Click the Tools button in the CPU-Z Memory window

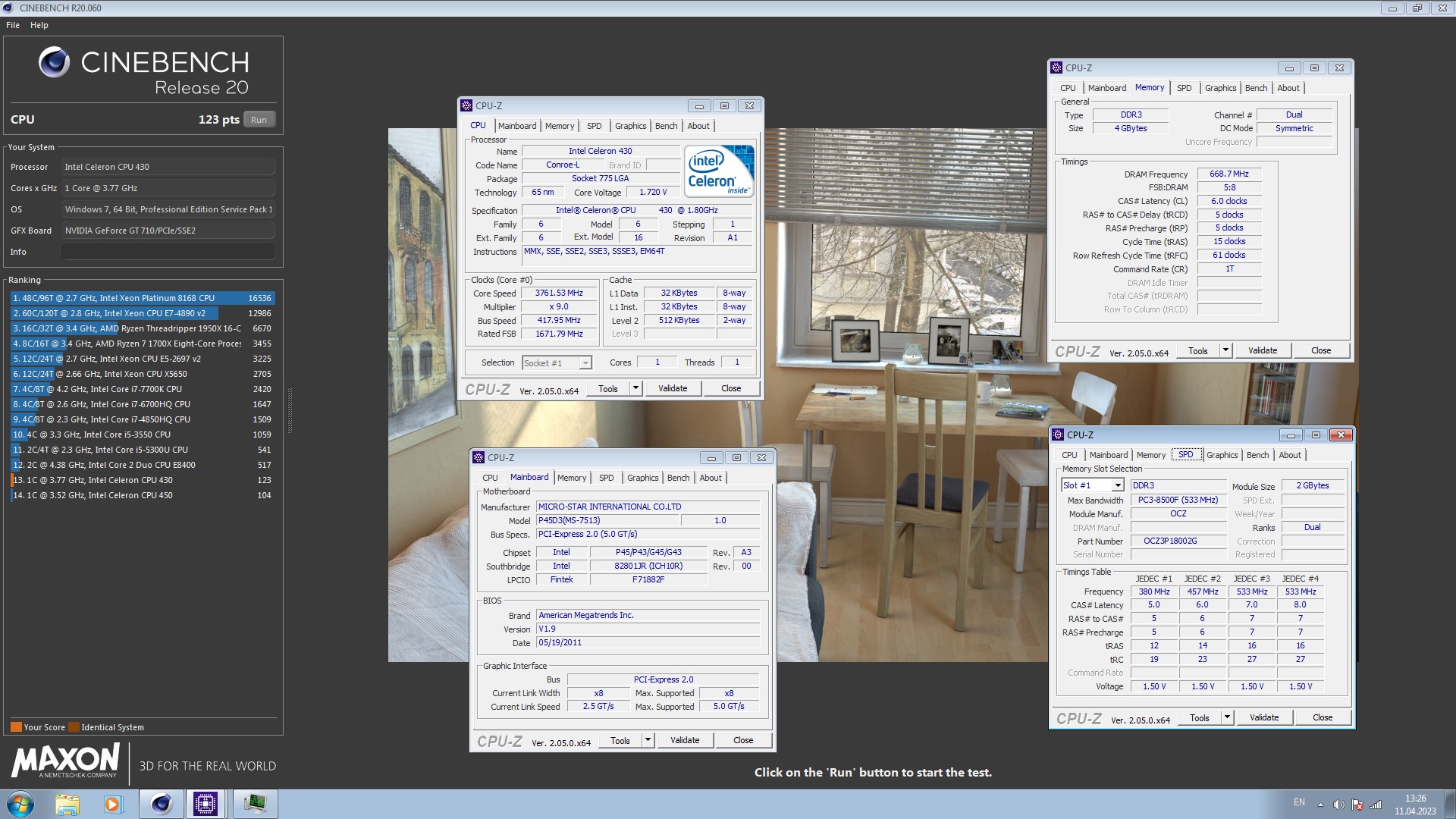coord(1198,350)
